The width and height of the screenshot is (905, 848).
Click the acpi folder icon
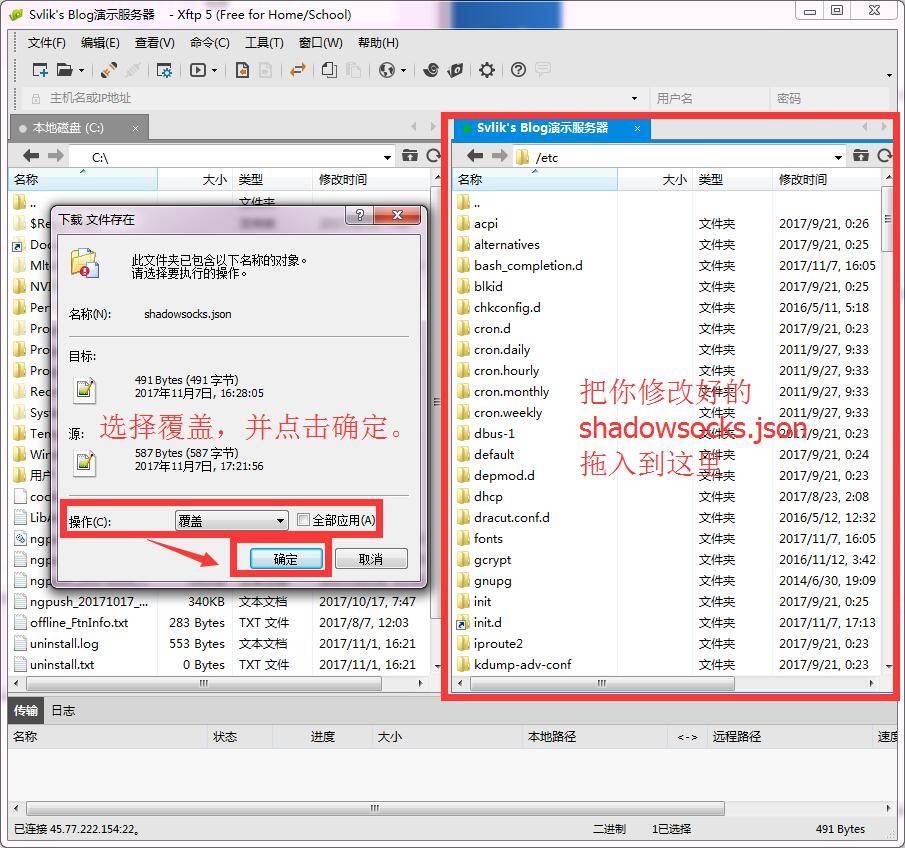[x=463, y=223]
